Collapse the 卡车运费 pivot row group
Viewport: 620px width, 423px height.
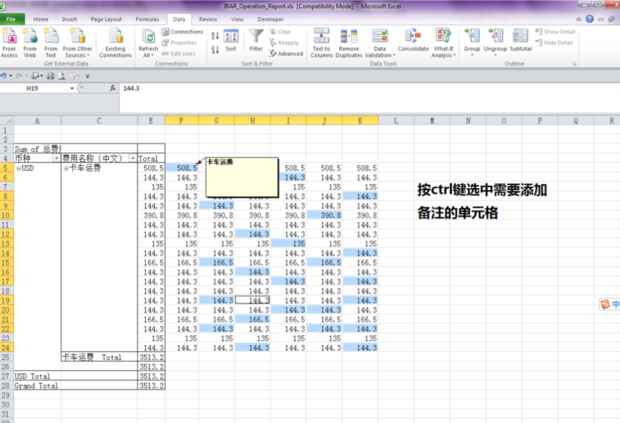66,168
